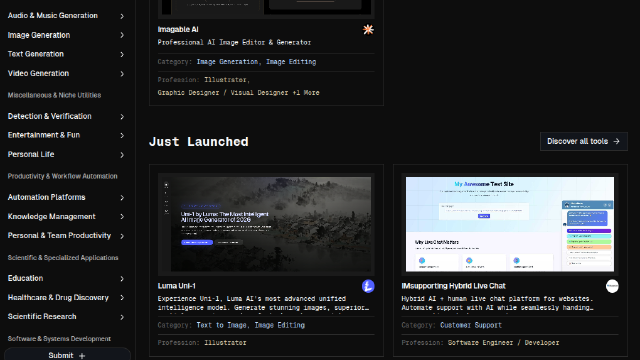Screen dimensions: 640x360
Task: Click Miscellaneous & Niche Utilities heading
Action: click(54, 95)
